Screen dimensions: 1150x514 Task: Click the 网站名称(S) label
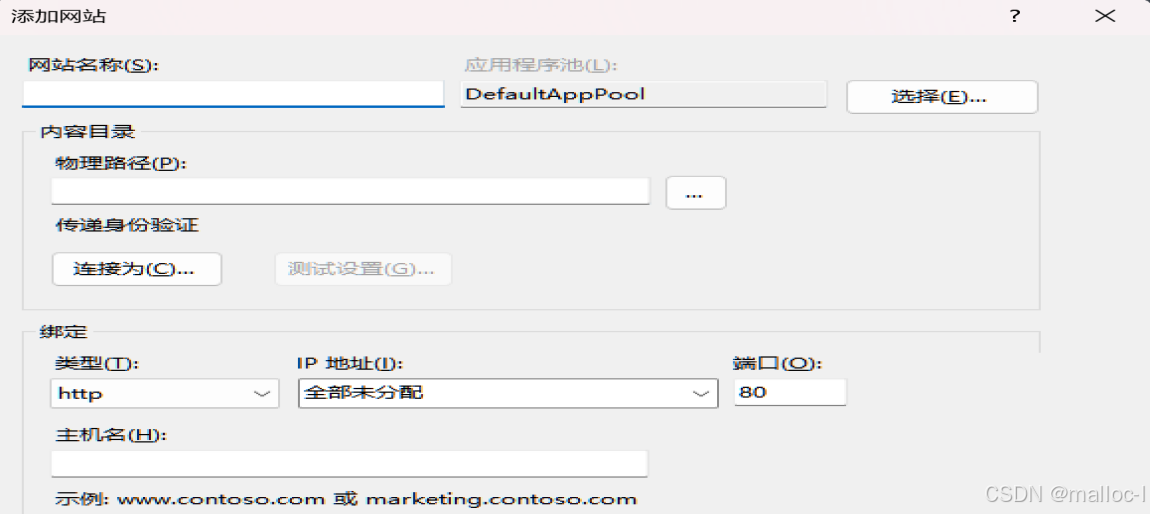(94, 65)
